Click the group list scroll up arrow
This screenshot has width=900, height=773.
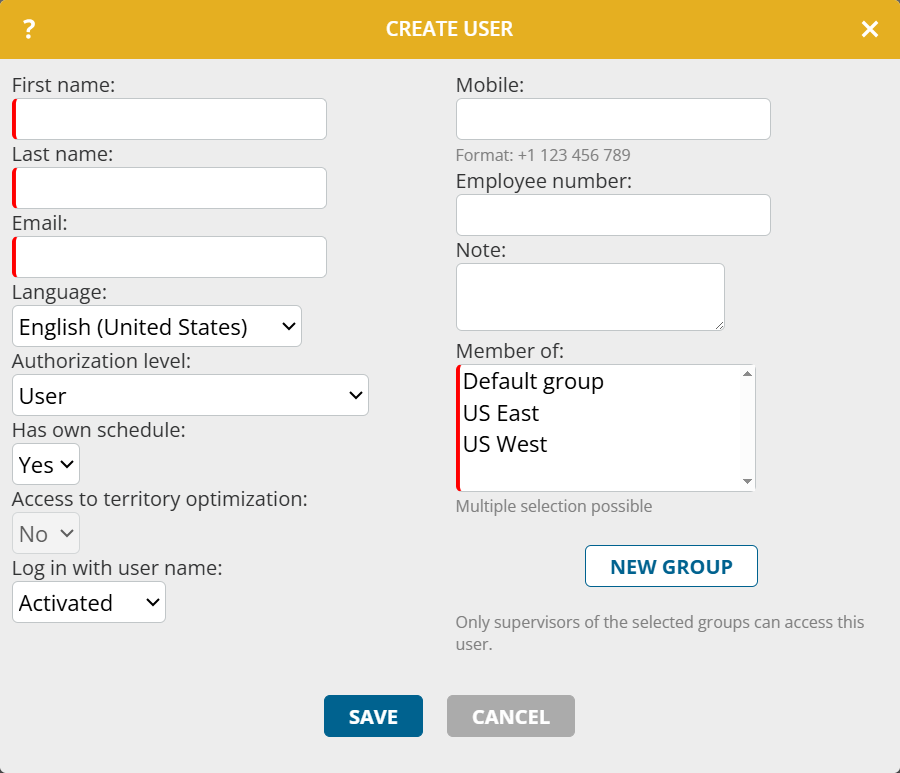point(747,374)
